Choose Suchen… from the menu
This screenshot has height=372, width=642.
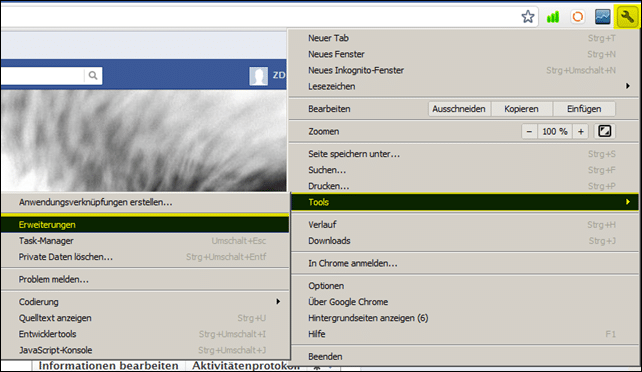464,170
